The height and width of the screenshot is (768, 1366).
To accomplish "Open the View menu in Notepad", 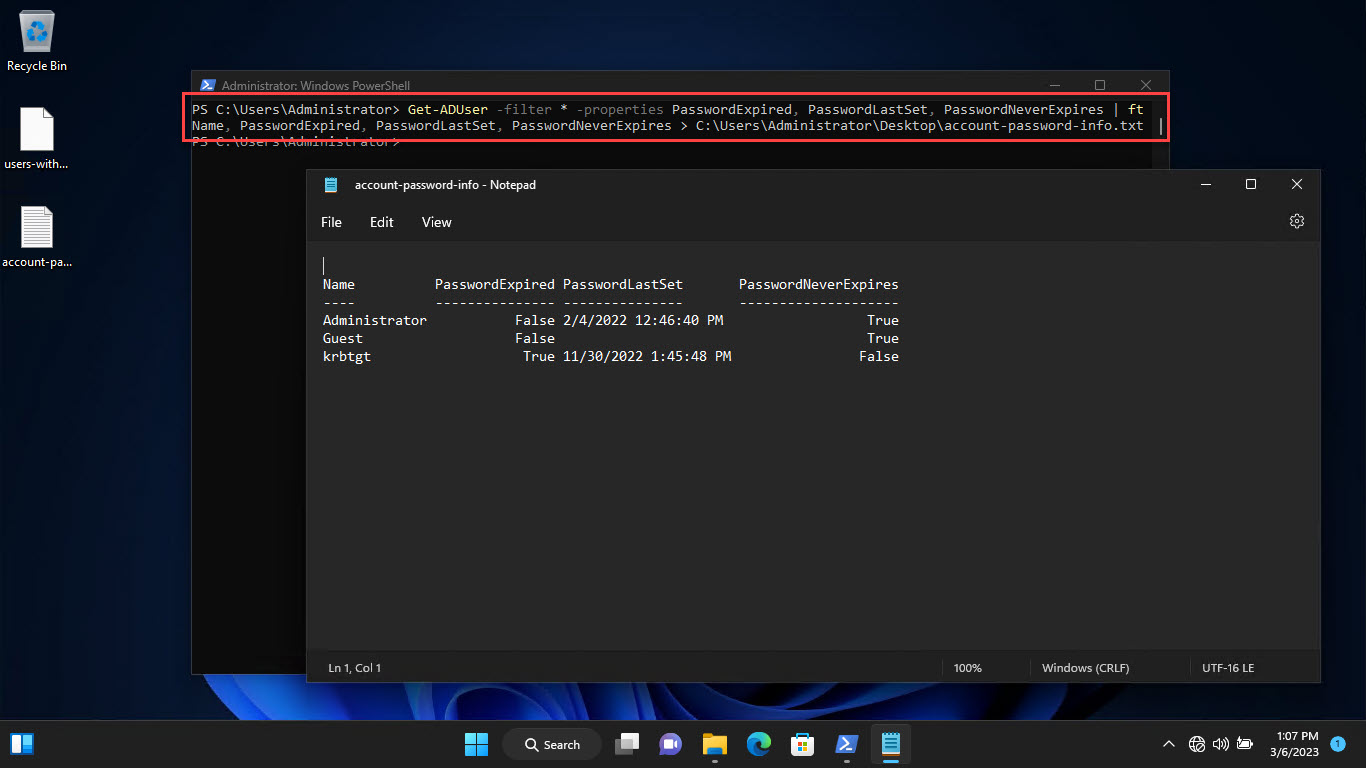I will pos(437,222).
